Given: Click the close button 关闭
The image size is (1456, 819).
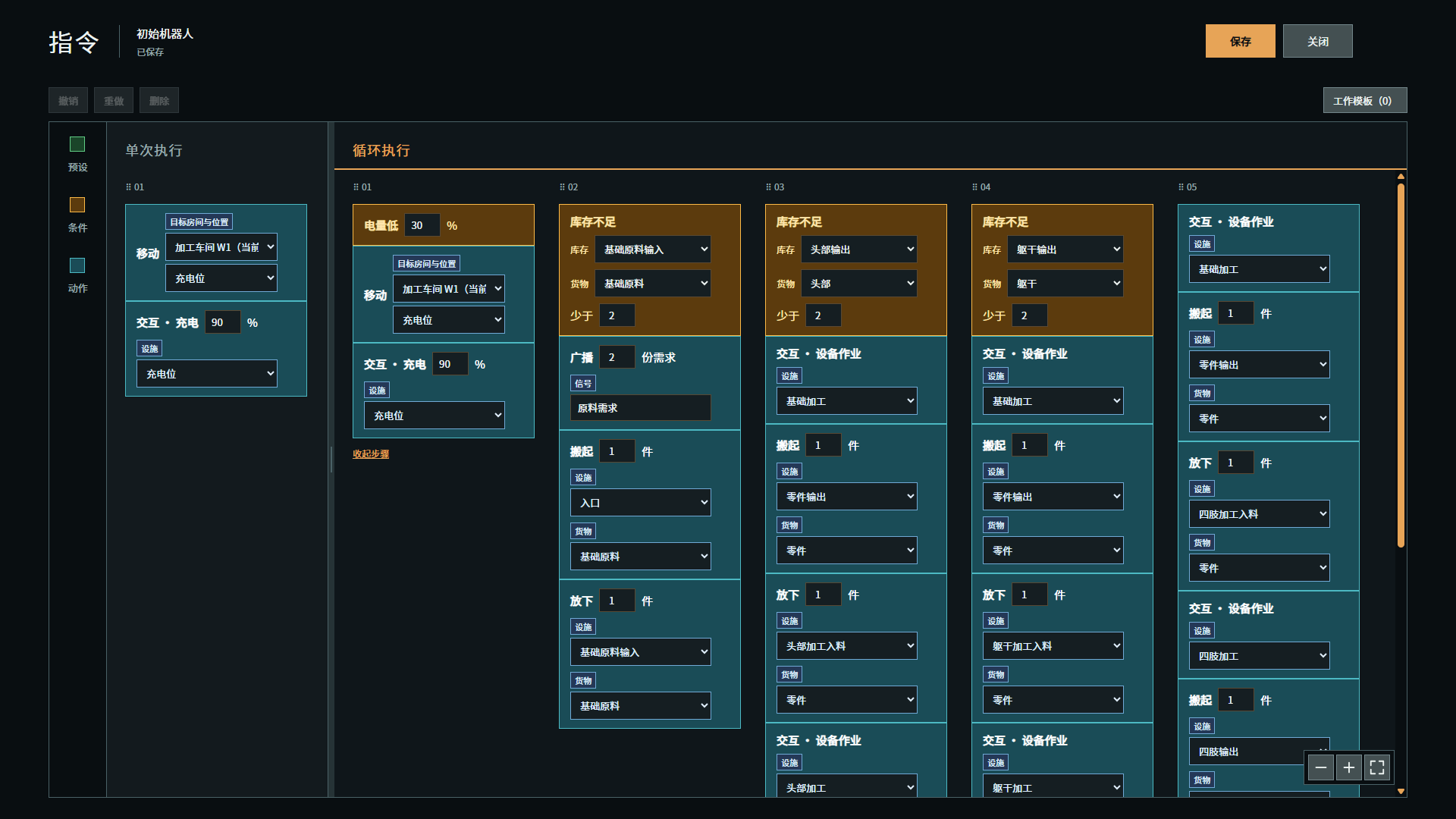Looking at the screenshot, I should 1318,41.
